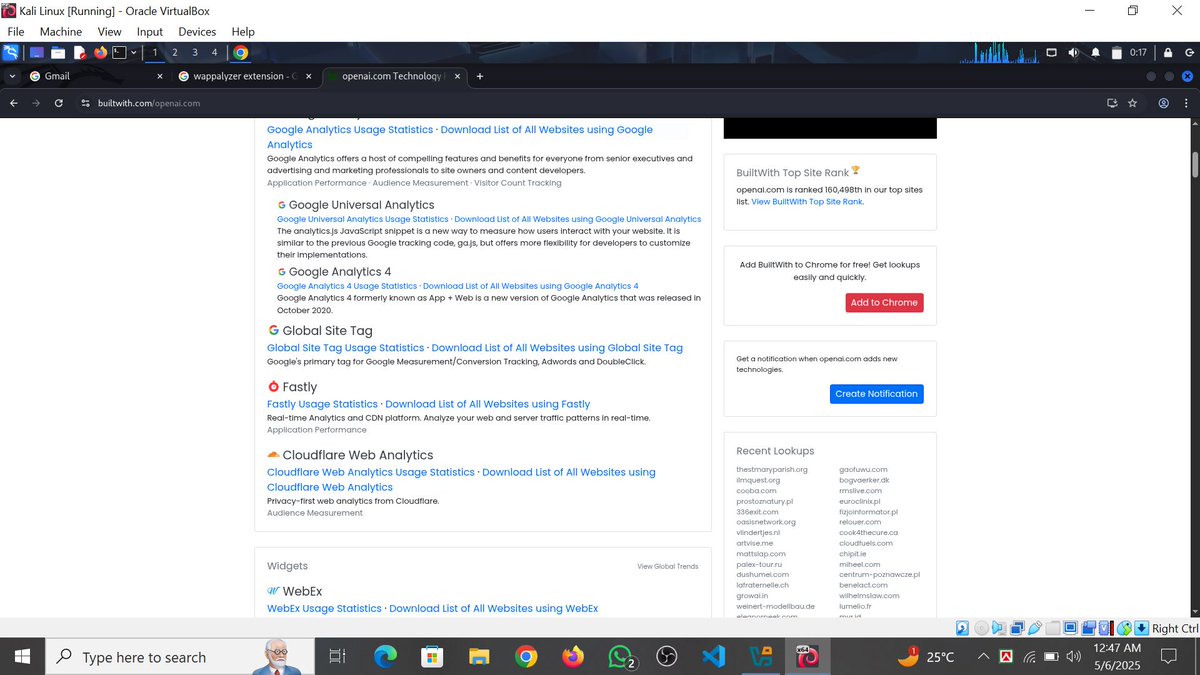The width and height of the screenshot is (1200, 675).
Task: Bookmark this page with star icon
Action: coord(1132,103)
